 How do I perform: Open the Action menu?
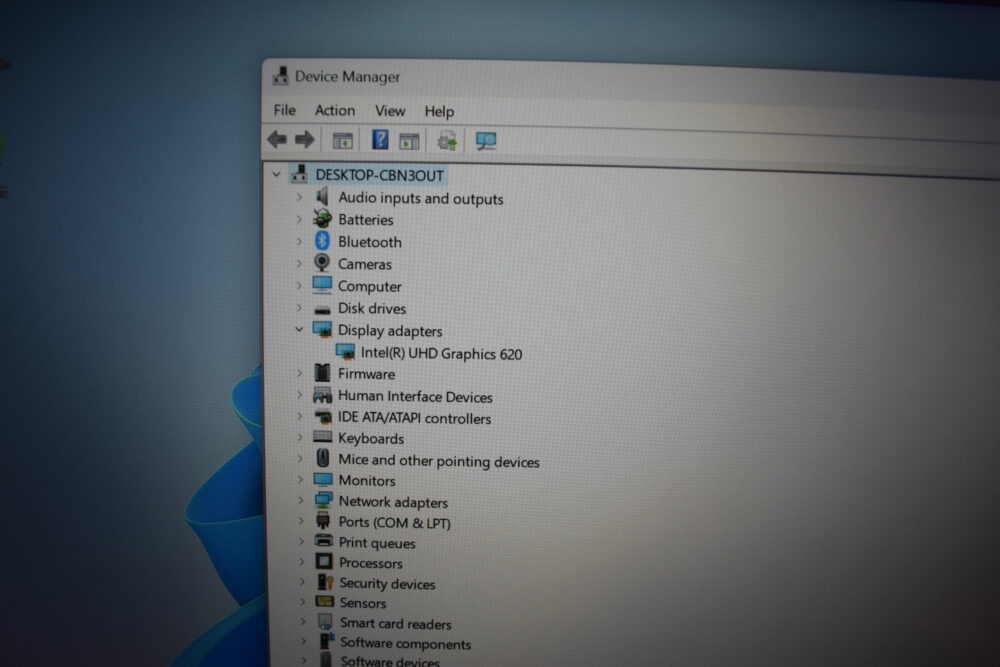[335, 110]
